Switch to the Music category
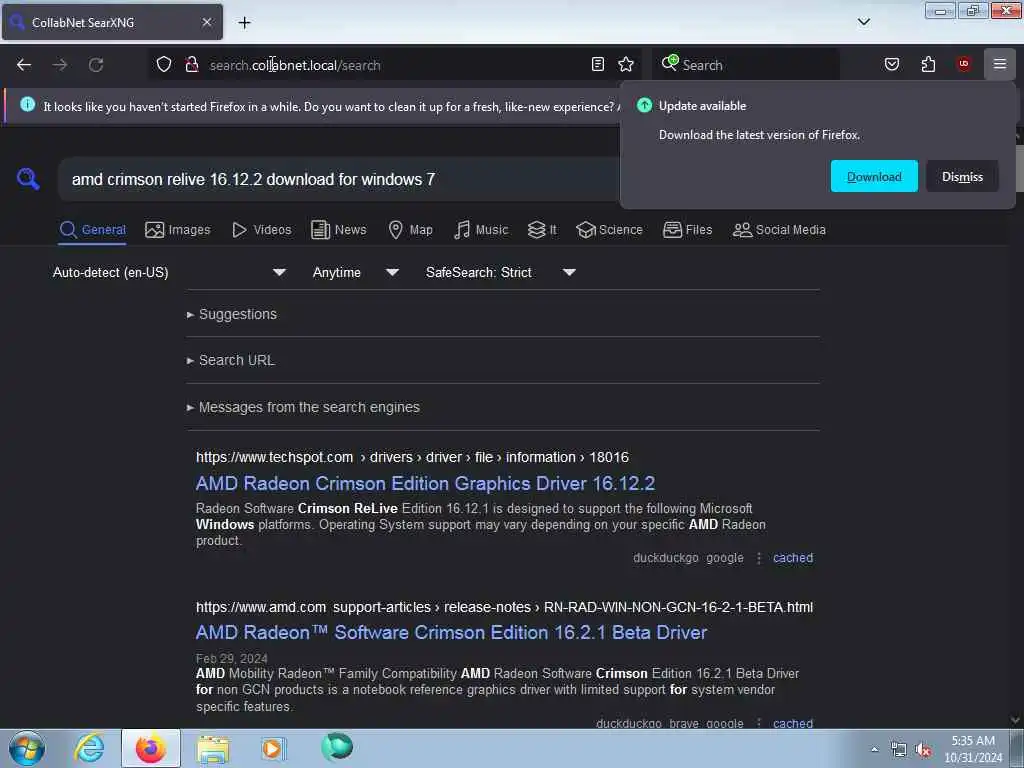The width and height of the screenshot is (1024, 768). click(481, 230)
